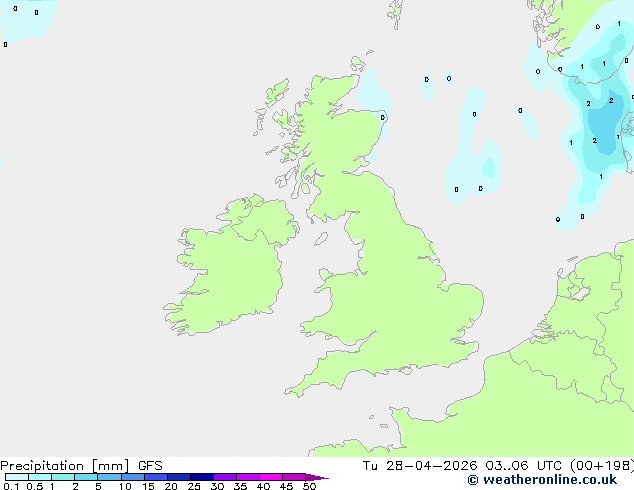Select the 15–20 mm legend swatch

pos(155,477)
